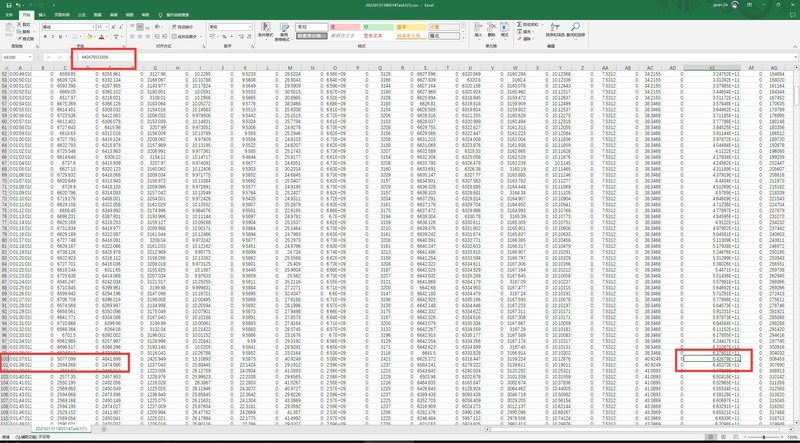Open the 文件 (File) menu tab
Image resolution: width=800 pixels, height=443 pixels.
click(x=9, y=15)
